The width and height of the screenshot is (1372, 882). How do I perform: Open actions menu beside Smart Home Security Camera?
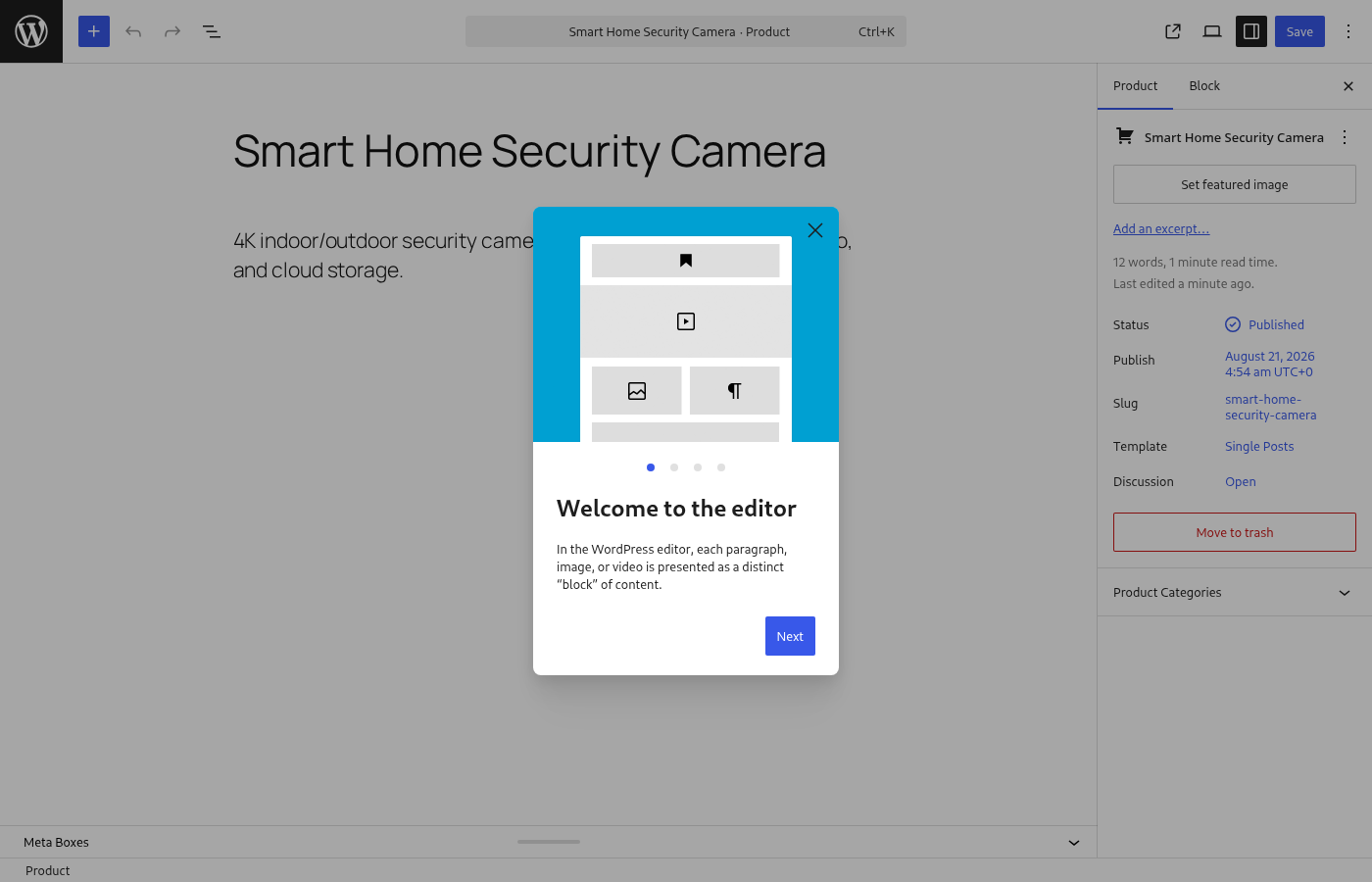(x=1345, y=137)
